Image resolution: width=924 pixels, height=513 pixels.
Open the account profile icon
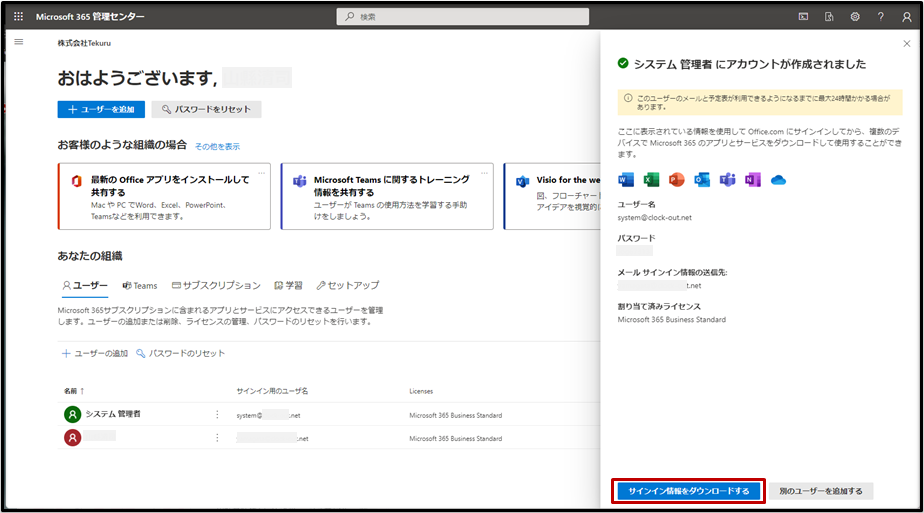click(x=906, y=16)
